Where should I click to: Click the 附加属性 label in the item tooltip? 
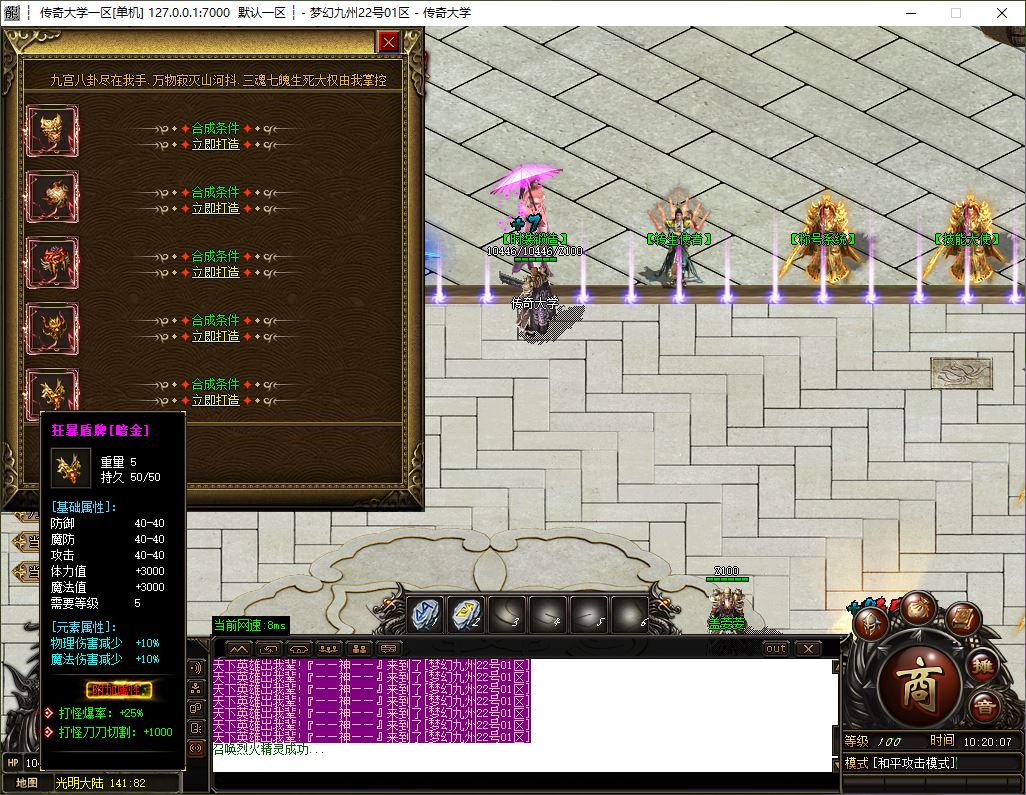[118, 690]
